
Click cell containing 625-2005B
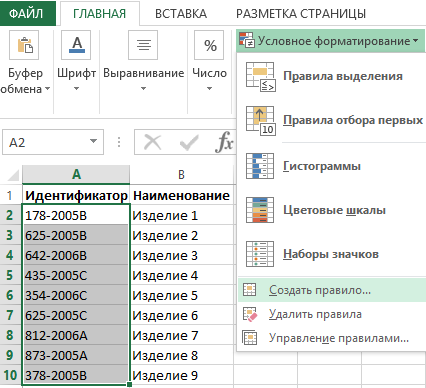[x=76, y=235]
